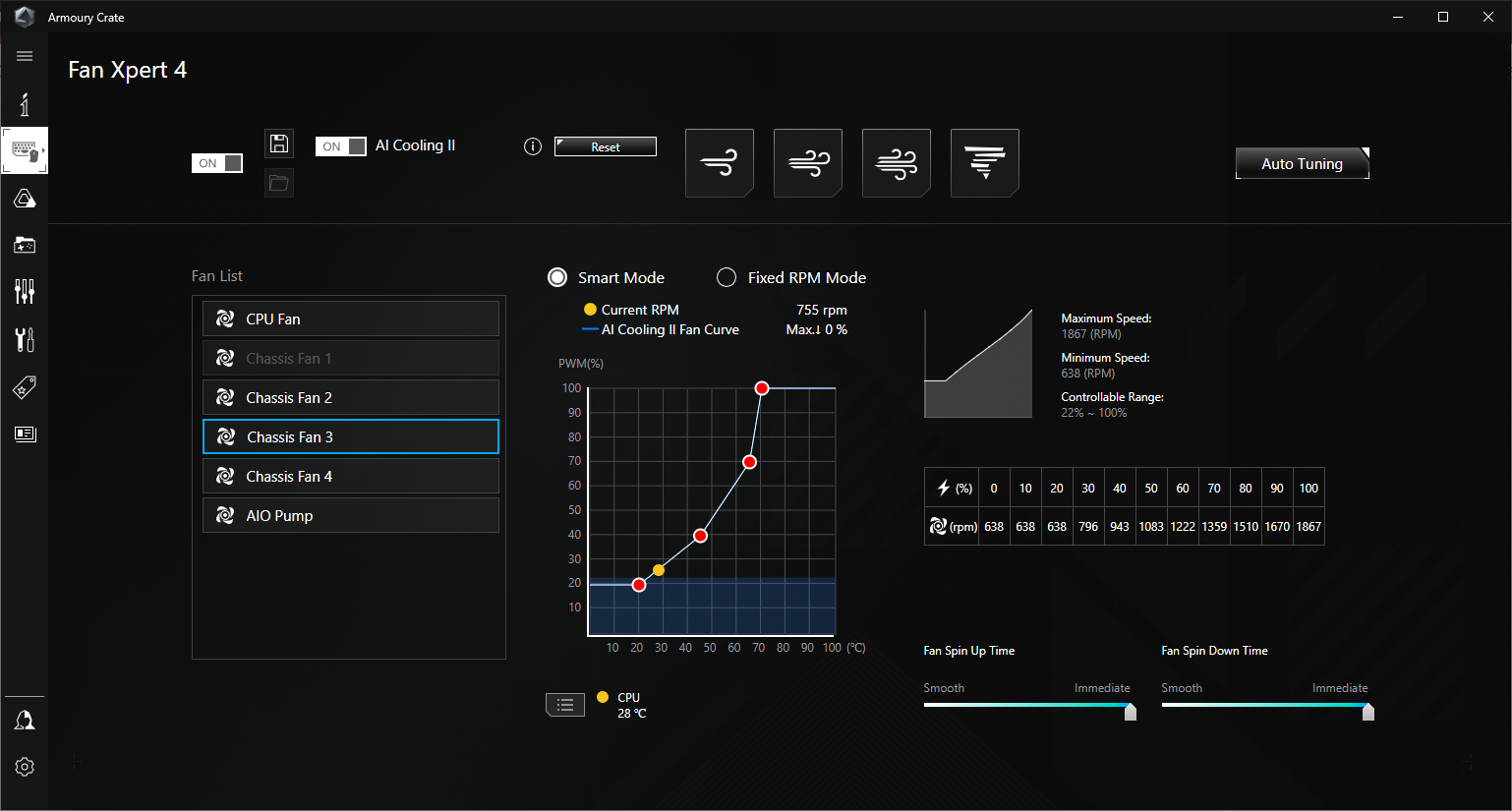Open the hamburger menu in sidebar
The width and height of the screenshot is (1512, 811).
[x=25, y=56]
